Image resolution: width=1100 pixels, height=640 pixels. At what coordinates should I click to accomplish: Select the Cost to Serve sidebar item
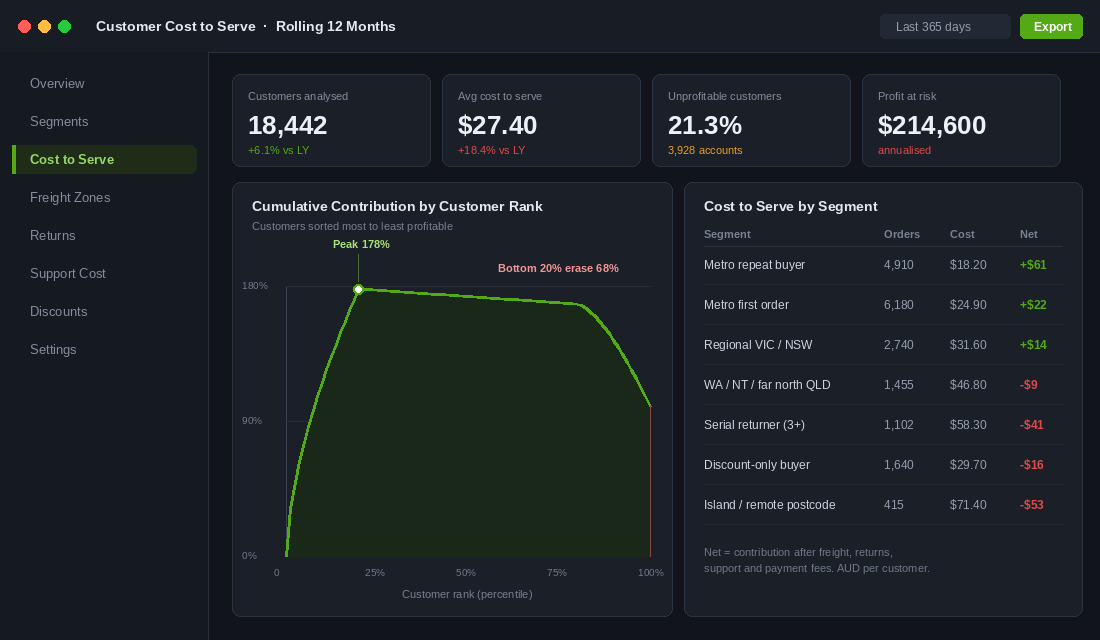105,159
